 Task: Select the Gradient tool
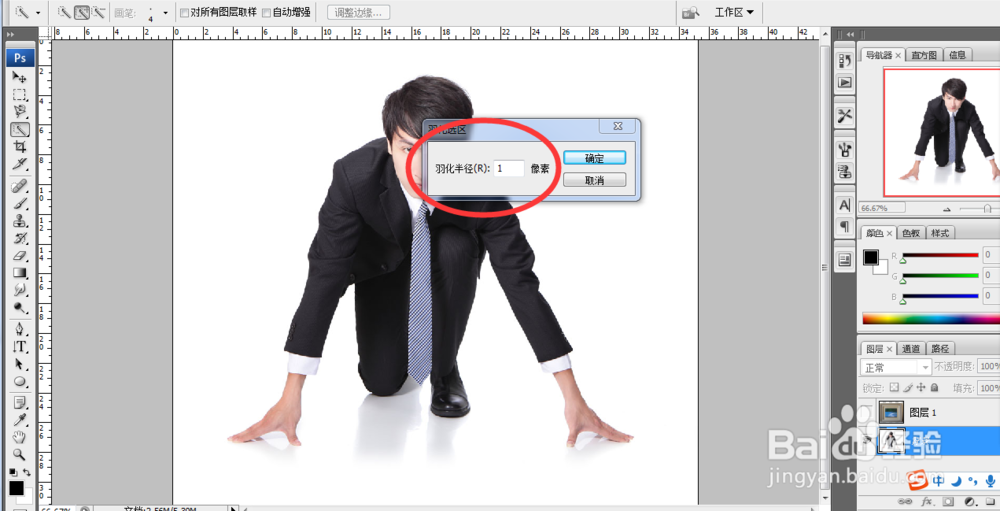click(20, 272)
